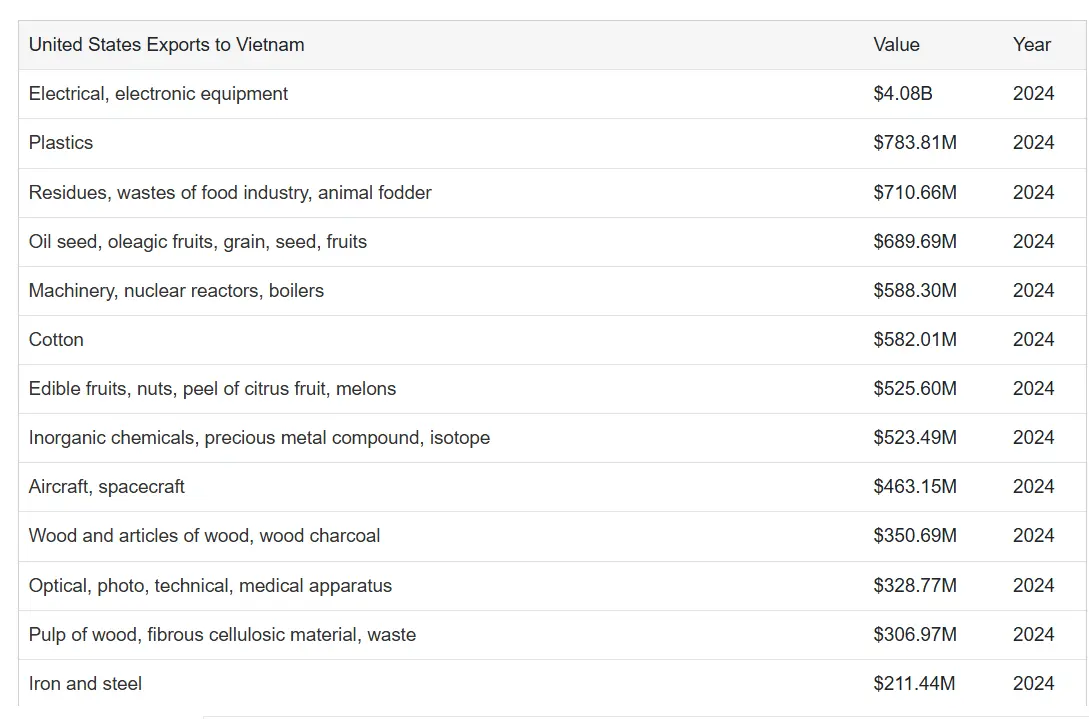Click Inorganic chemicals, precious metal compound

point(259,438)
